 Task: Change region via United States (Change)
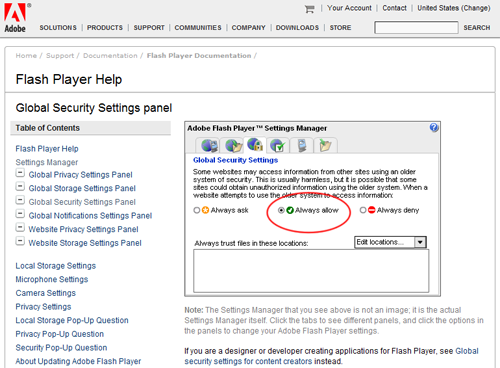[x=454, y=8]
